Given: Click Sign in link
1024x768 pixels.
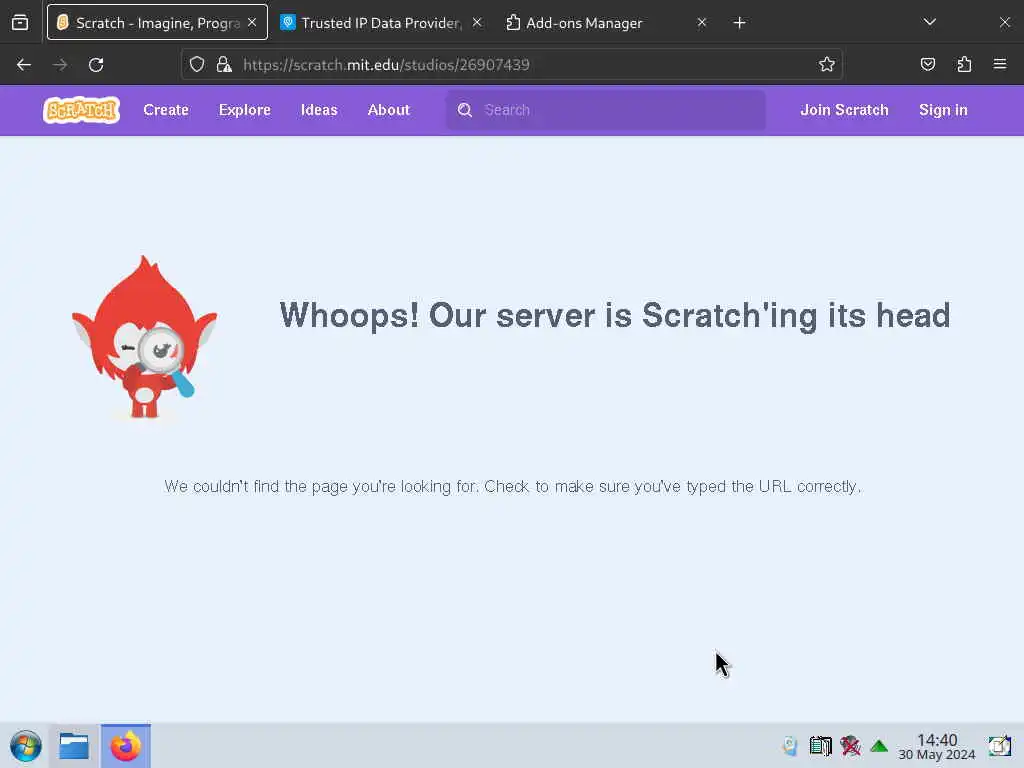Looking at the screenshot, I should [943, 110].
